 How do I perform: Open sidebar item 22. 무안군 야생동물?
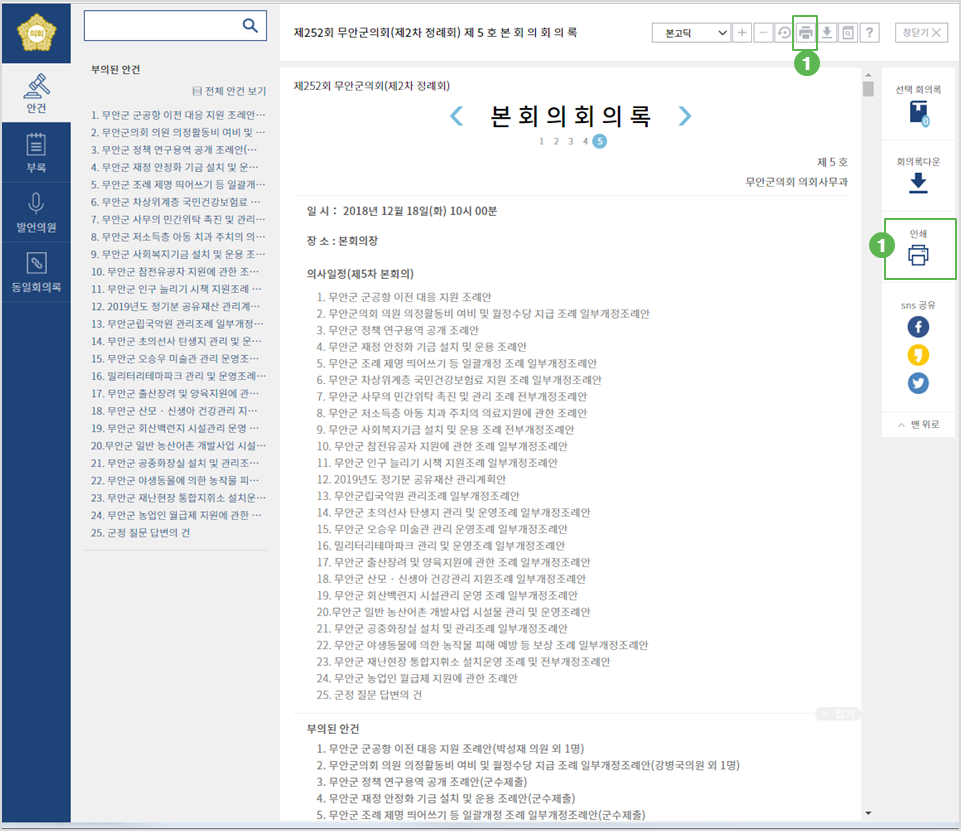coord(175,480)
